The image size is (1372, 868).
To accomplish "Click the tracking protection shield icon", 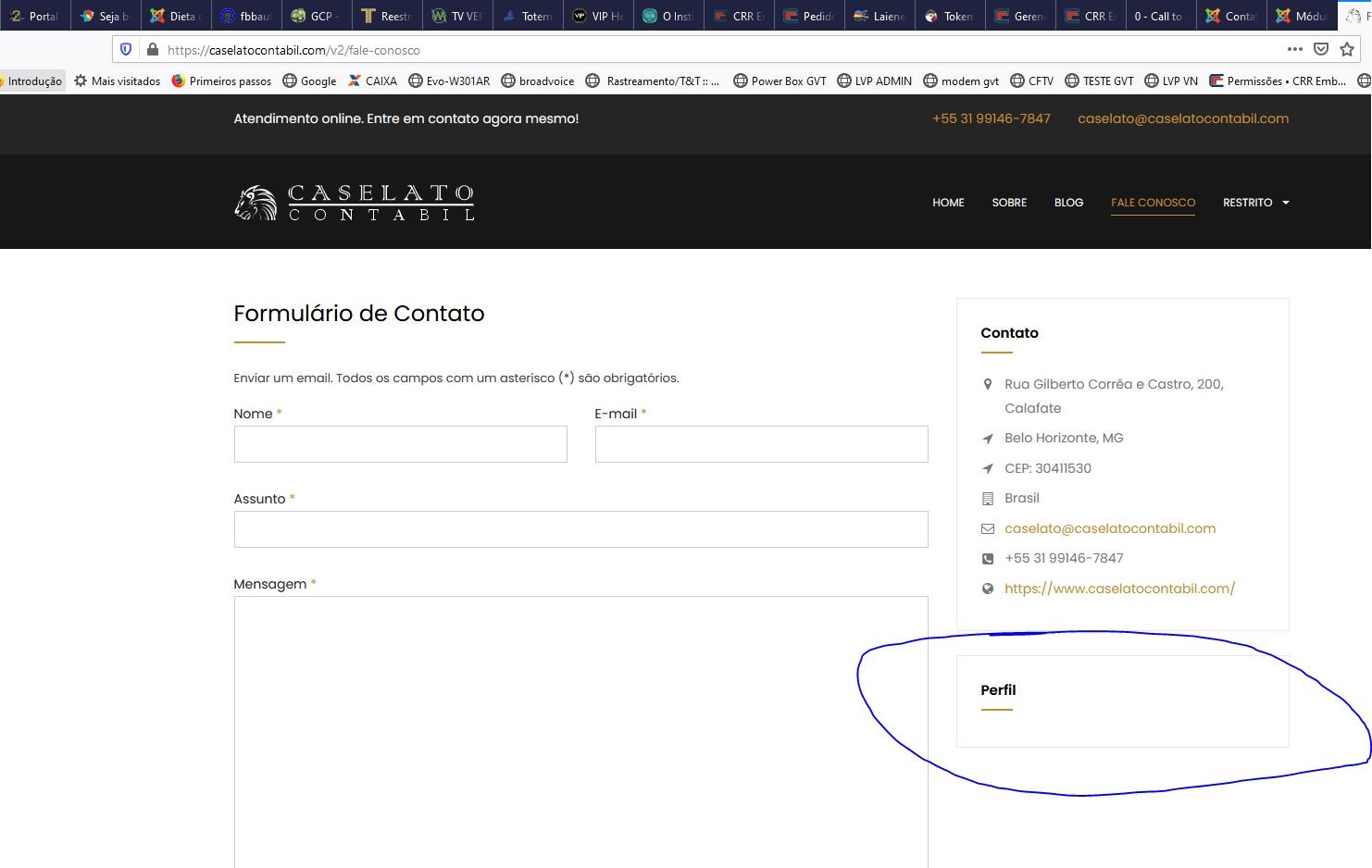I will pos(127,49).
